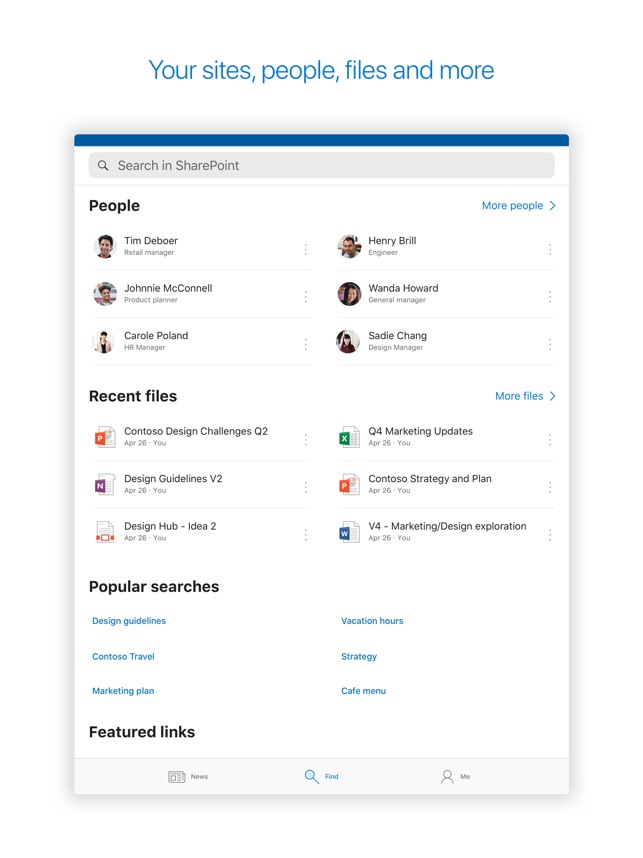Click file icon for Design Hub - Idea 2

coord(105,532)
